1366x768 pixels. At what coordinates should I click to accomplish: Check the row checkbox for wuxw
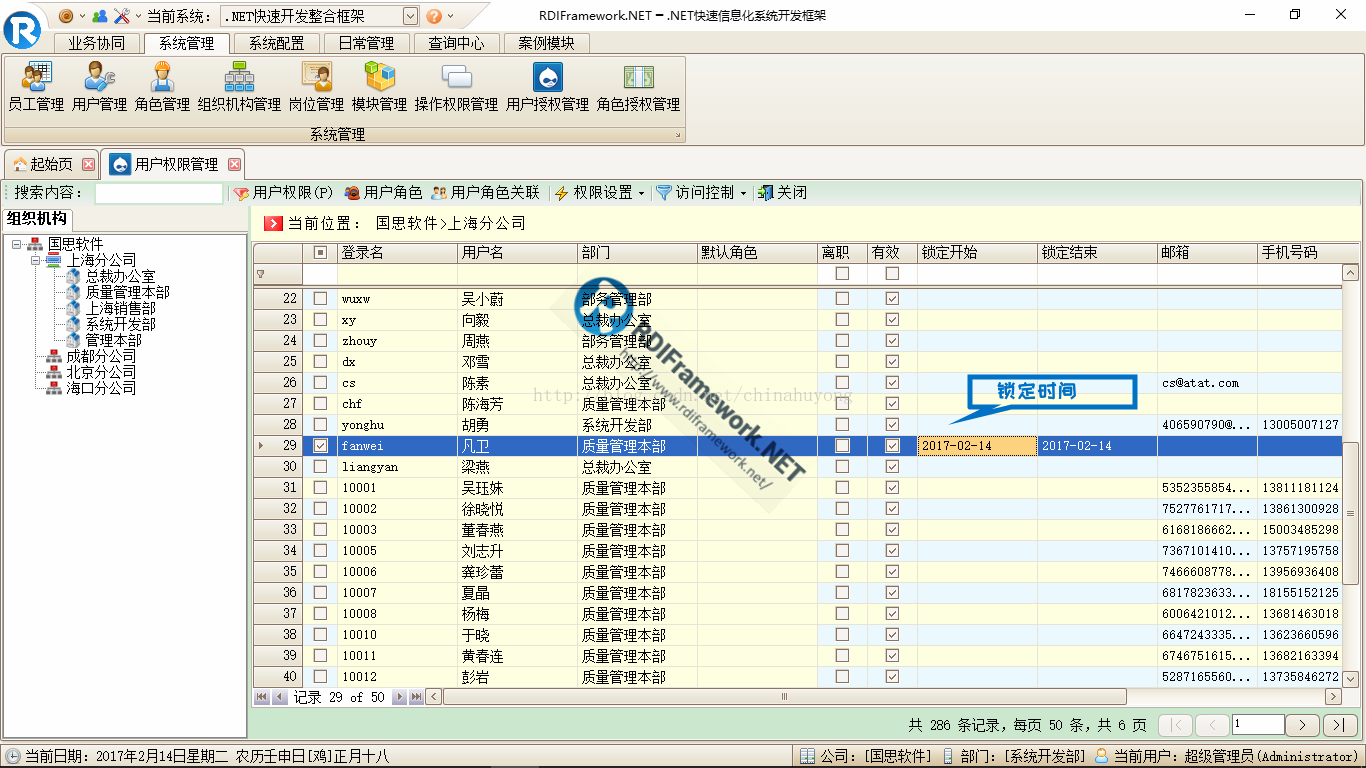click(x=320, y=298)
